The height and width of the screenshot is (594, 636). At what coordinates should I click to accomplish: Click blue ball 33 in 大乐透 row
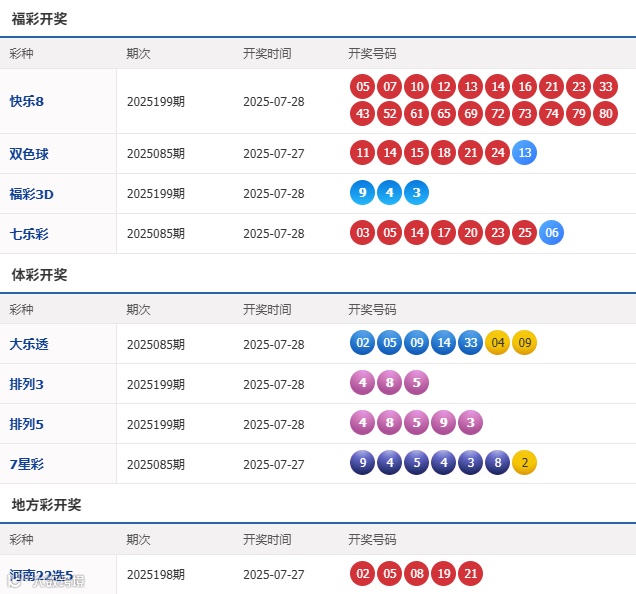pos(471,343)
